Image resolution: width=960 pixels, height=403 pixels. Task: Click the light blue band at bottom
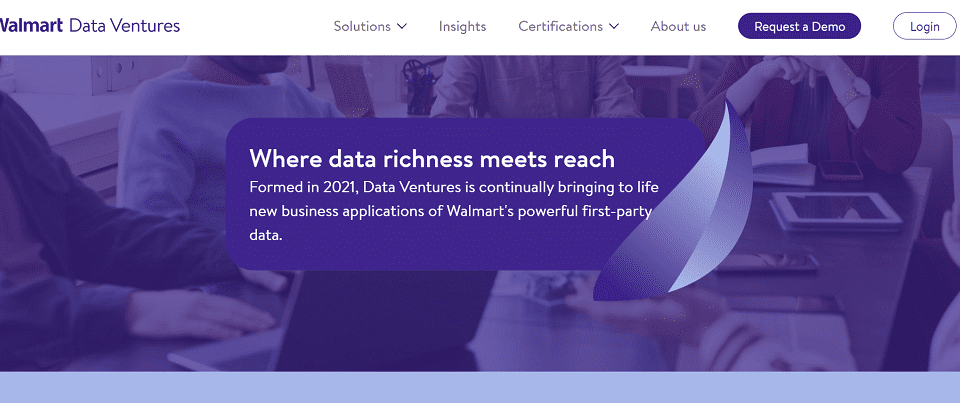480,388
